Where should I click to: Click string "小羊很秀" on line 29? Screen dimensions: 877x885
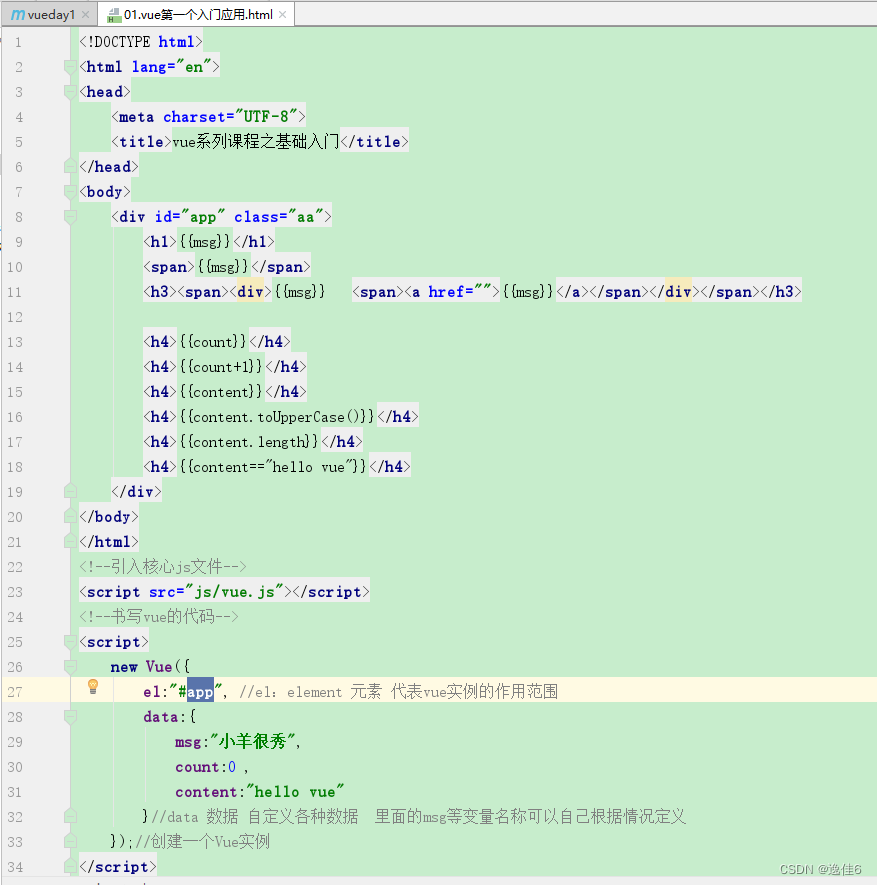253,742
